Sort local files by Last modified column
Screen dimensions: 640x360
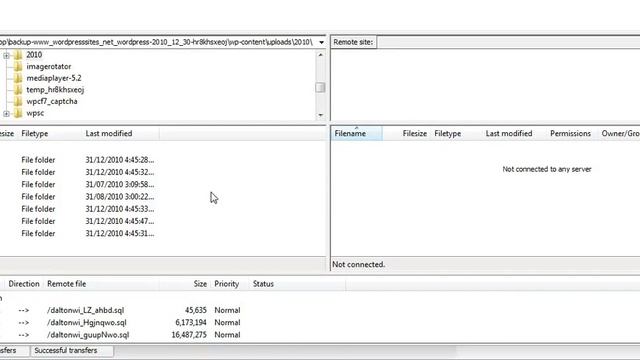pyautogui.click(x=121, y=133)
